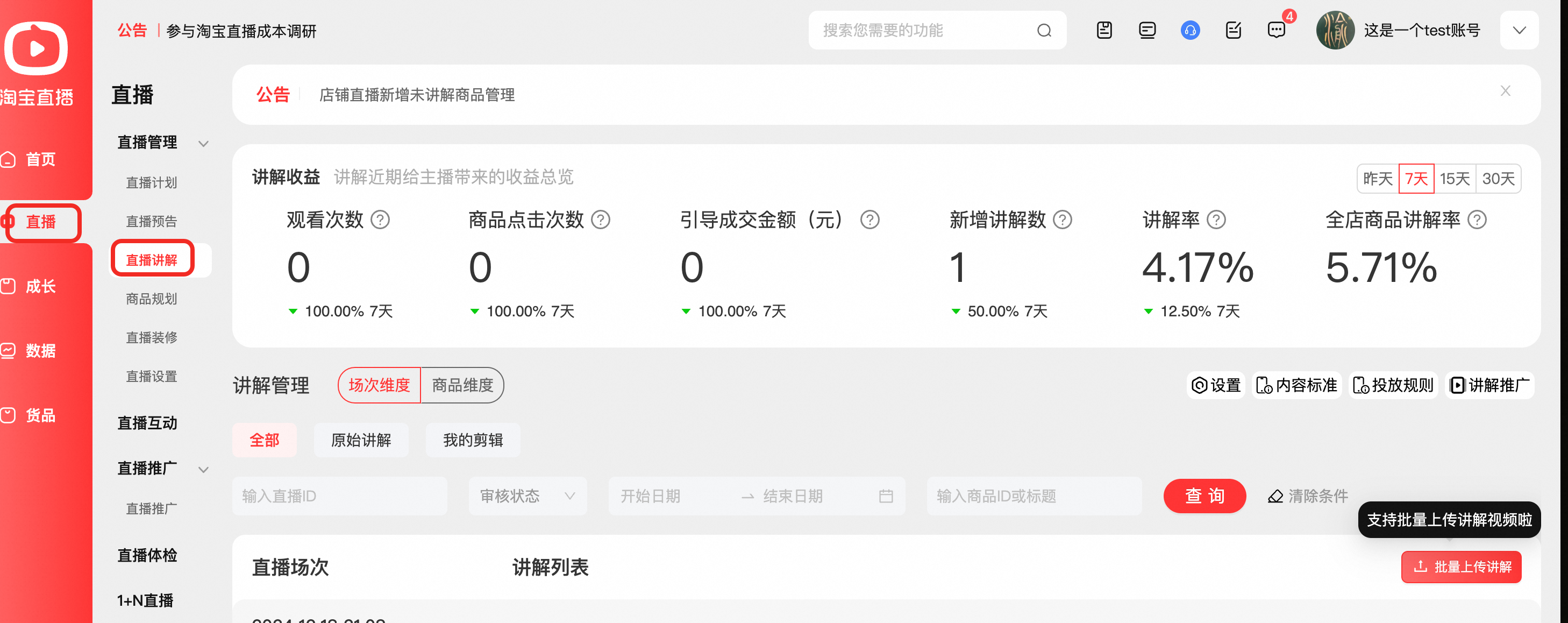Viewport: 1568px width, 623px height.
Task: Click the red 查询 button
Action: 1204,495
